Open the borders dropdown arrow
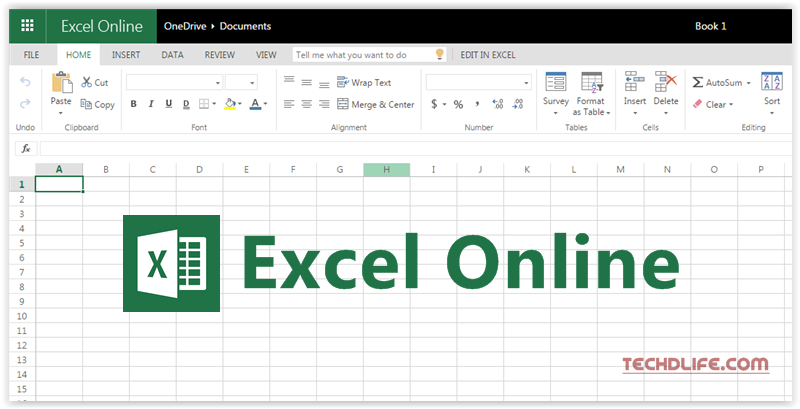This screenshot has height=409, width=800. tap(214, 104)
